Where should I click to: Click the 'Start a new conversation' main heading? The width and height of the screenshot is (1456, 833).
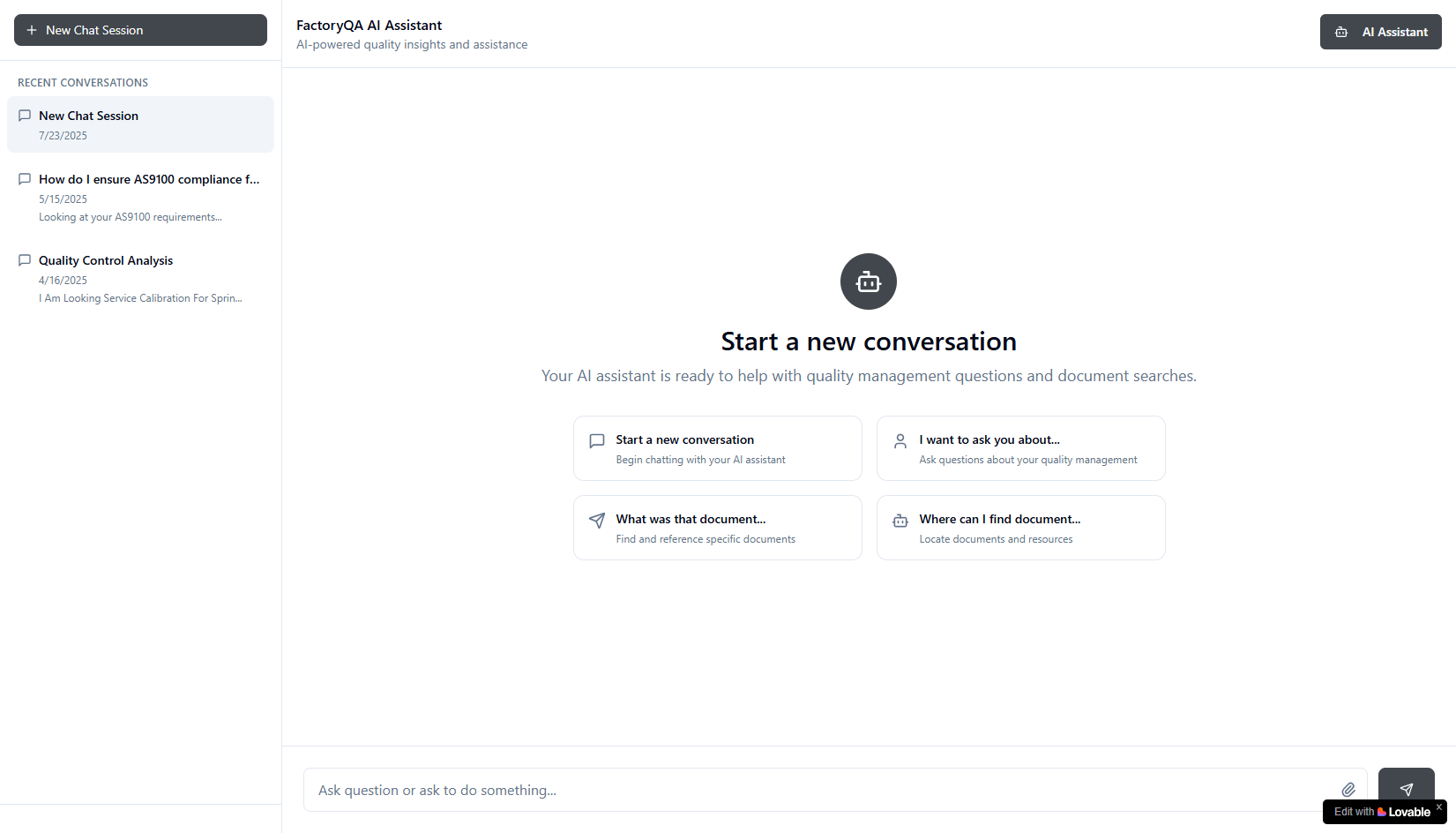(869, 341)
